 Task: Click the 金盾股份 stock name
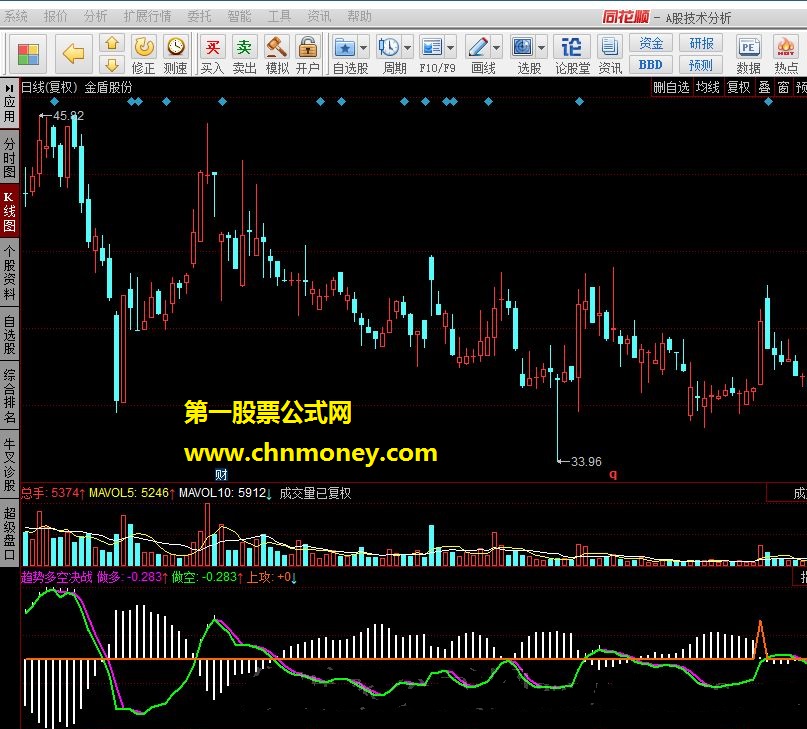[x=109, y=88]
